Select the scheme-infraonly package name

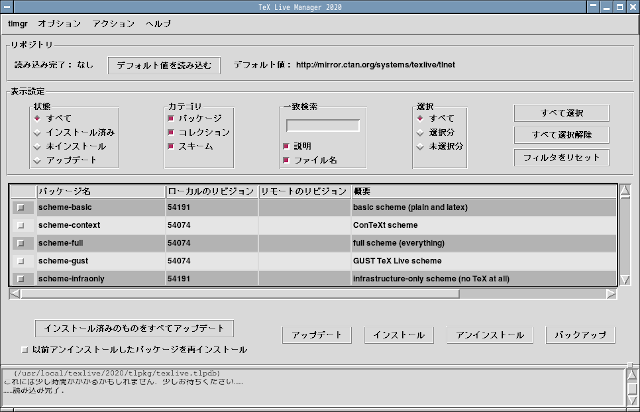click(x=71, y=279)
